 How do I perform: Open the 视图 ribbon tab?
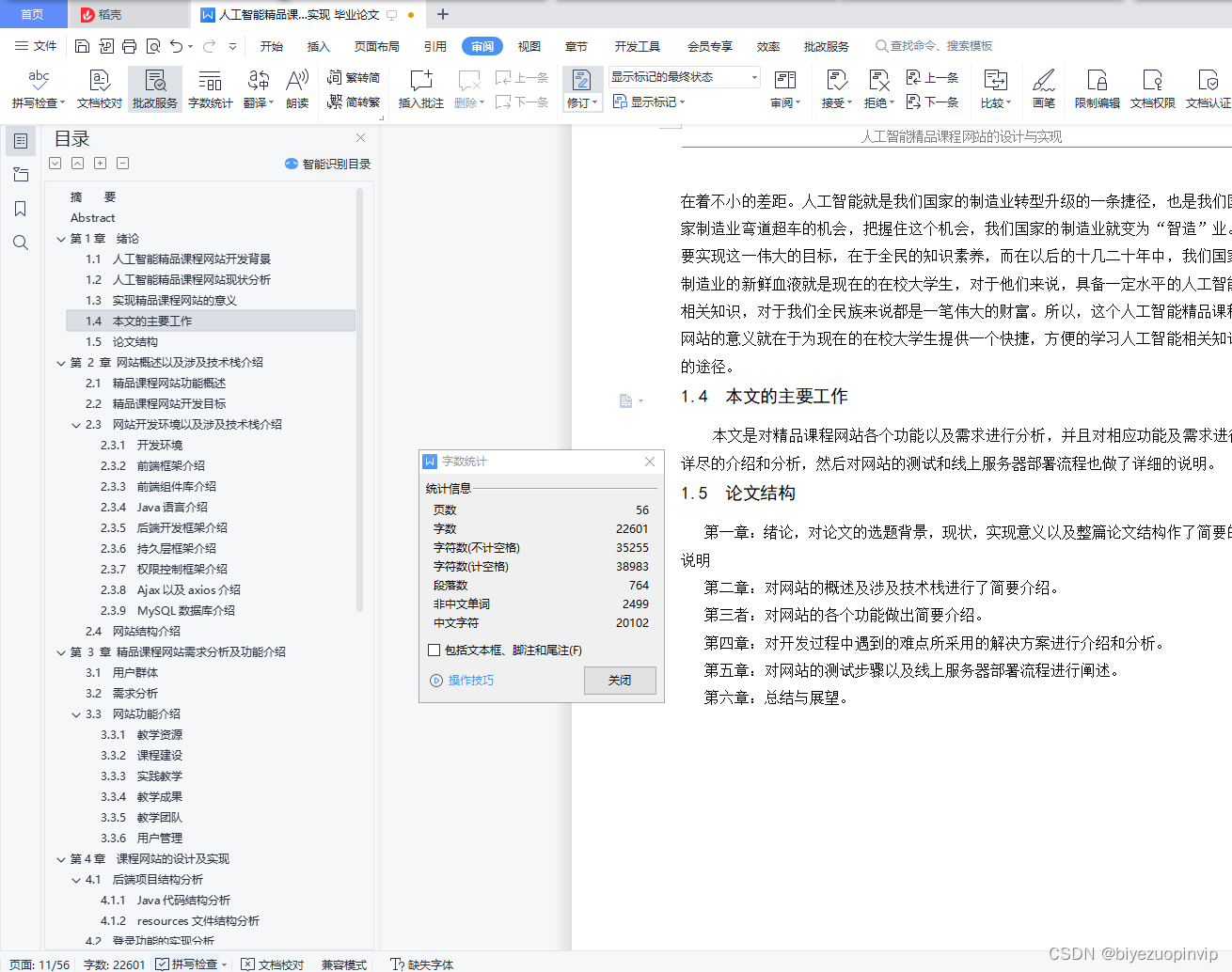[529, 46]
